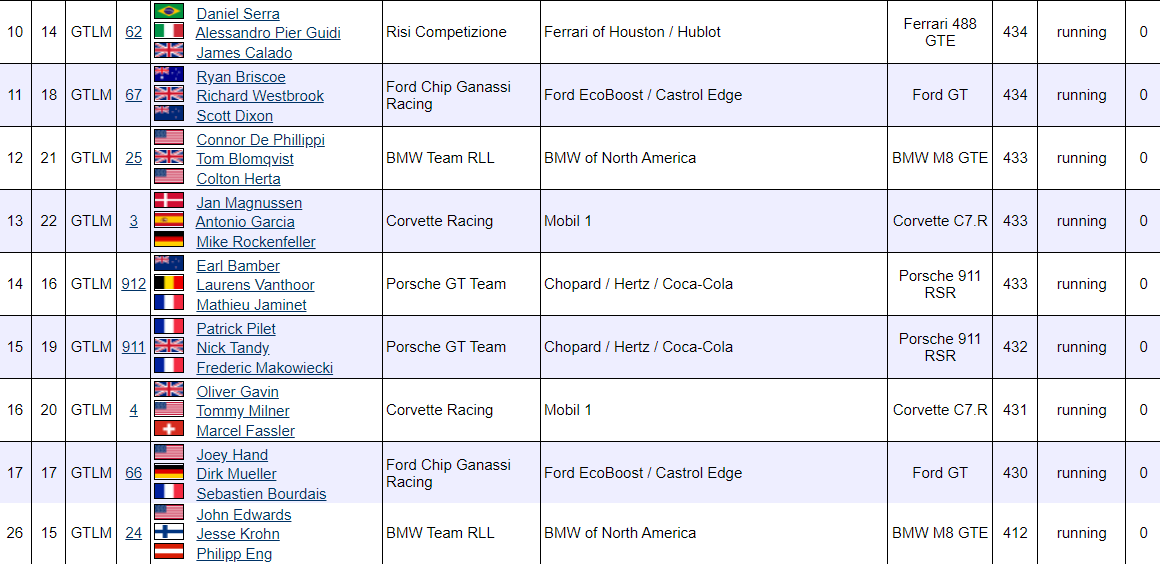
Task: Open car number 62 link
Action: pos(134,32)
